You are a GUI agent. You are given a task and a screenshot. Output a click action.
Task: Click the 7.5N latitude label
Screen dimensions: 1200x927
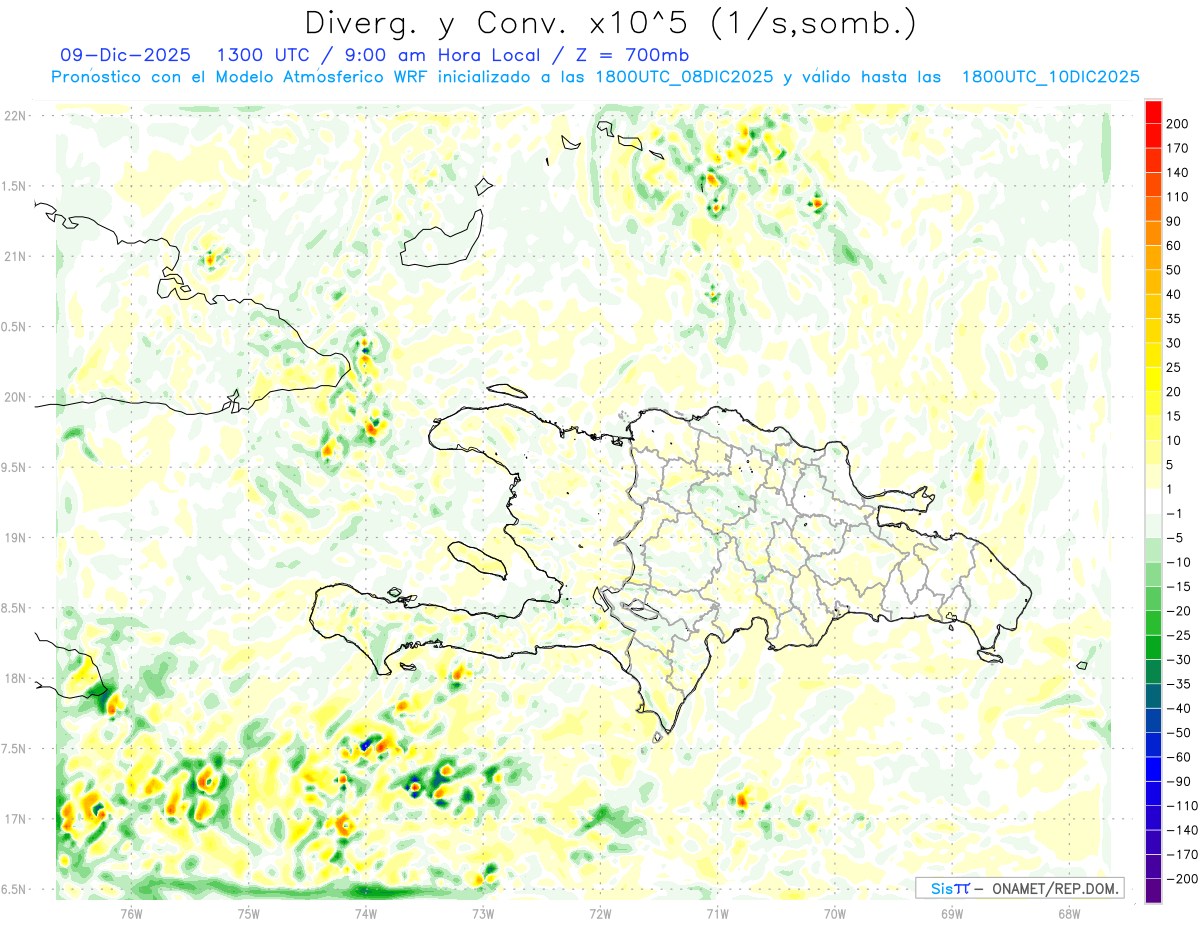tap(15, 749)
